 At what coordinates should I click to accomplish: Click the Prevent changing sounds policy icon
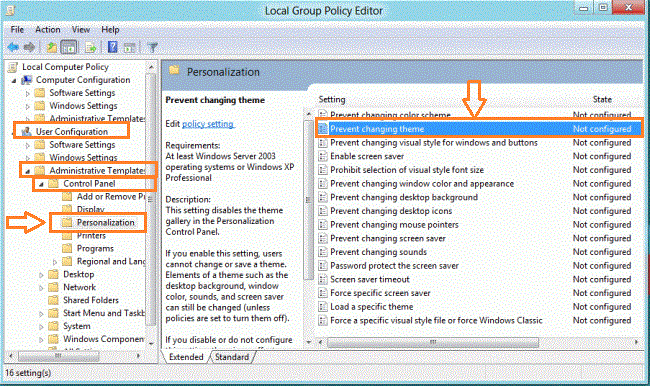point(323,252)
